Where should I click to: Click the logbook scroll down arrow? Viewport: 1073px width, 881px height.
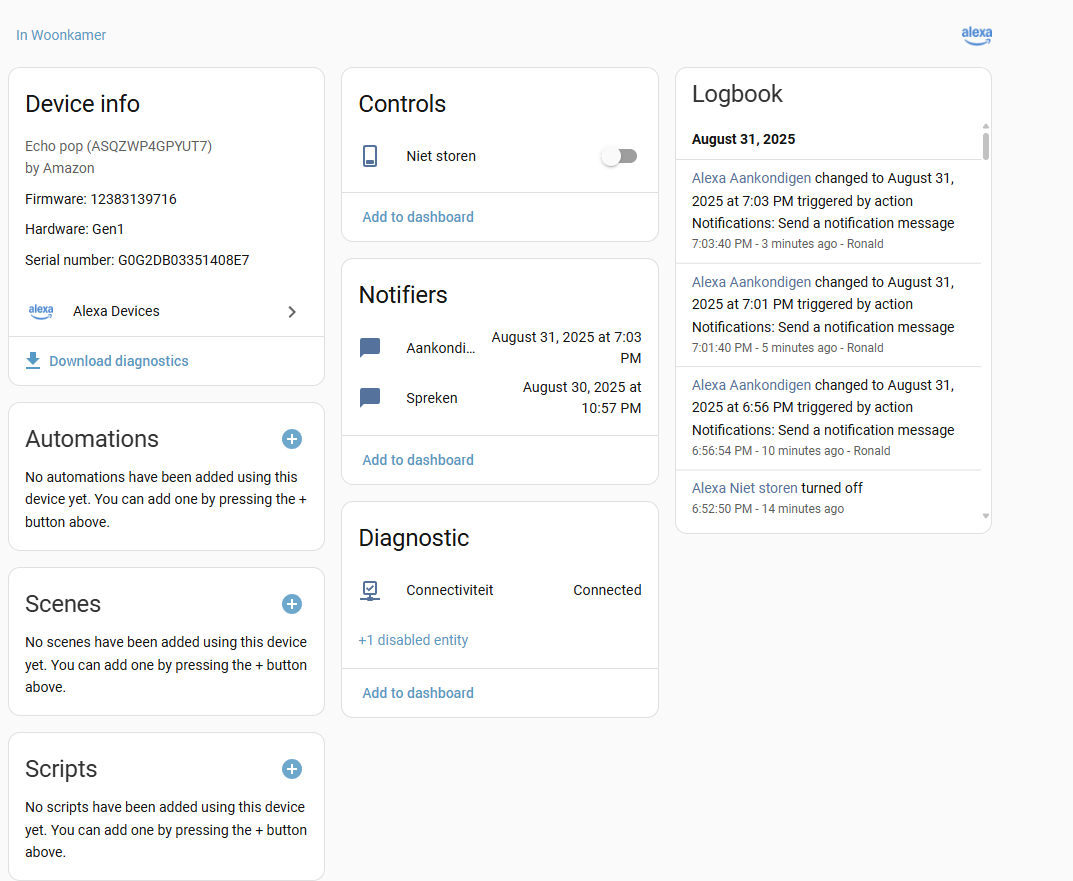pos(986,516)
